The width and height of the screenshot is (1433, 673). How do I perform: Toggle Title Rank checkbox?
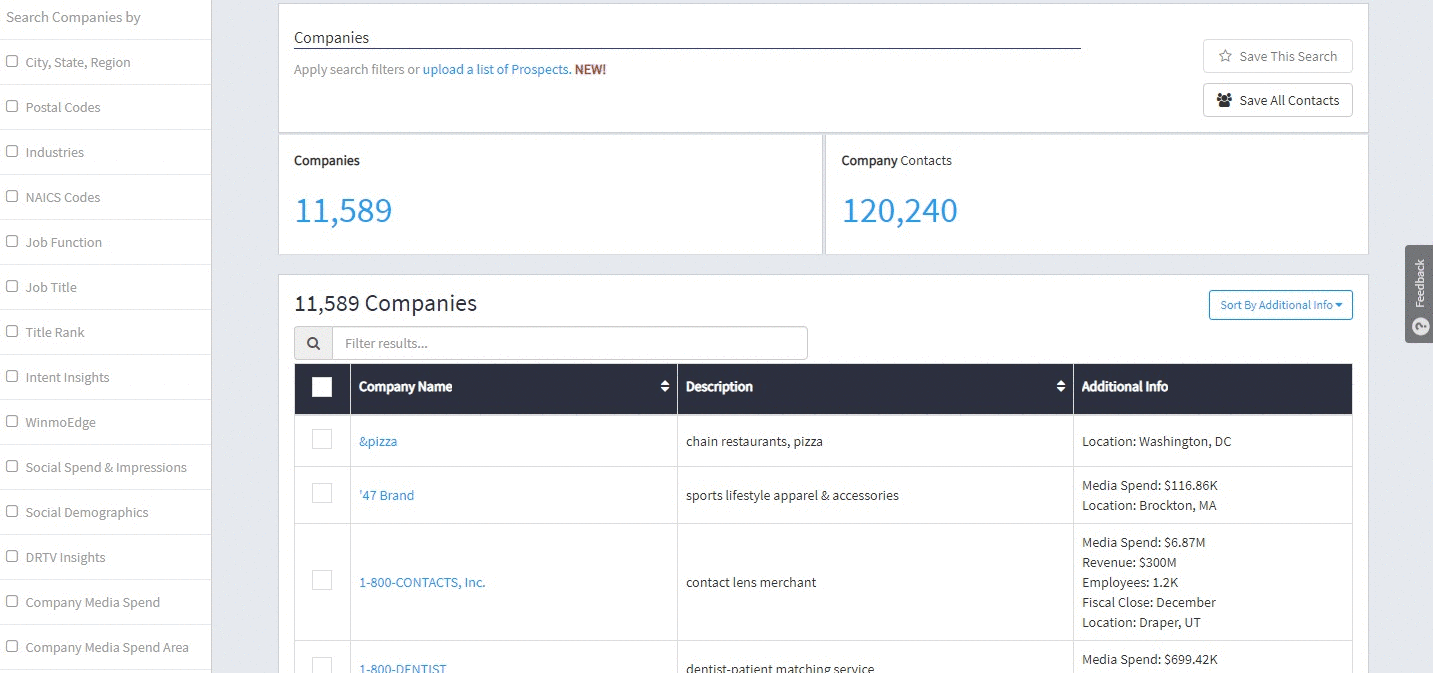[12, 331]
